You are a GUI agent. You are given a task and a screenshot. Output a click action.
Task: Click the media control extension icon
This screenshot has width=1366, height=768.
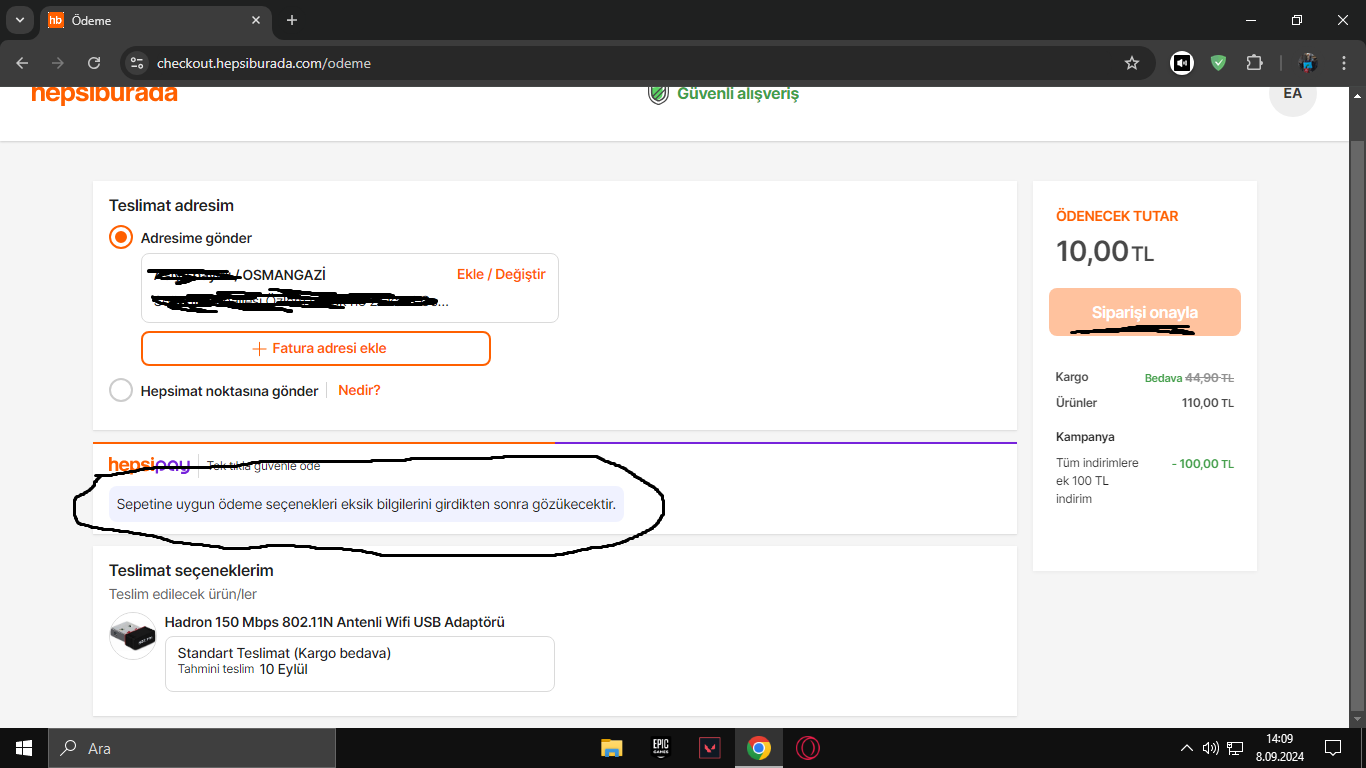coord(1182,63)
